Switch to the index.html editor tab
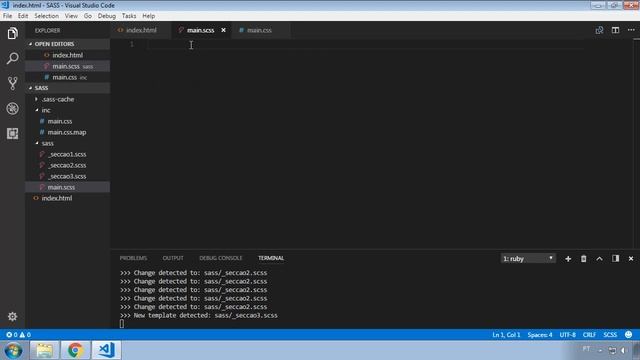Screen dimensions: 640x360 click(x=140, y=30)
